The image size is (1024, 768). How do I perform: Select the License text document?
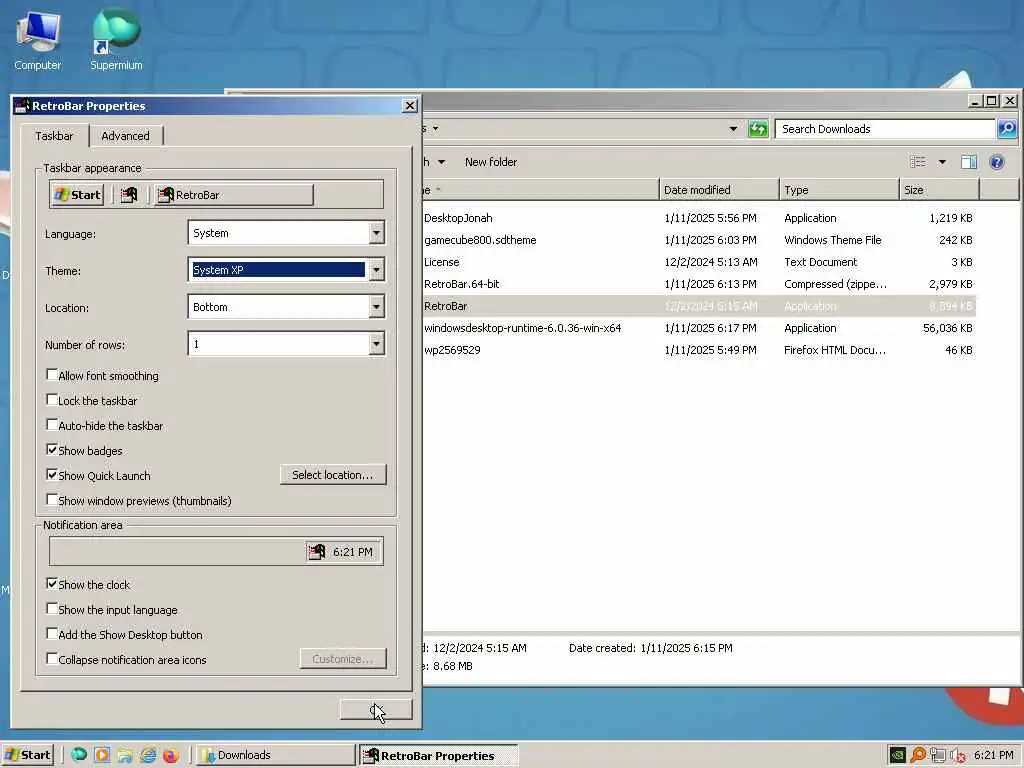(x=441, y=262)
